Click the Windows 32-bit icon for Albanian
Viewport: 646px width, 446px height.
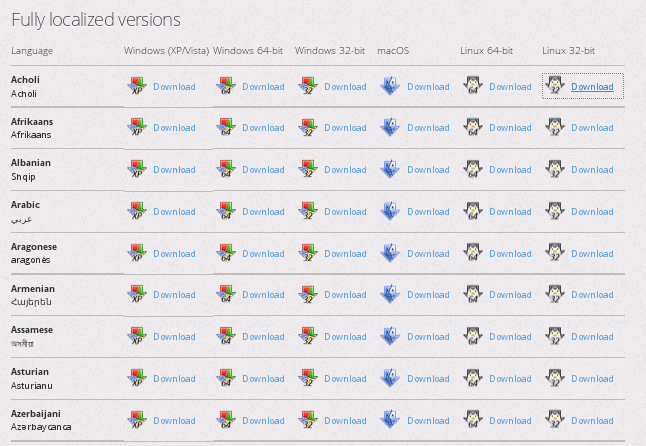point(307,170)
